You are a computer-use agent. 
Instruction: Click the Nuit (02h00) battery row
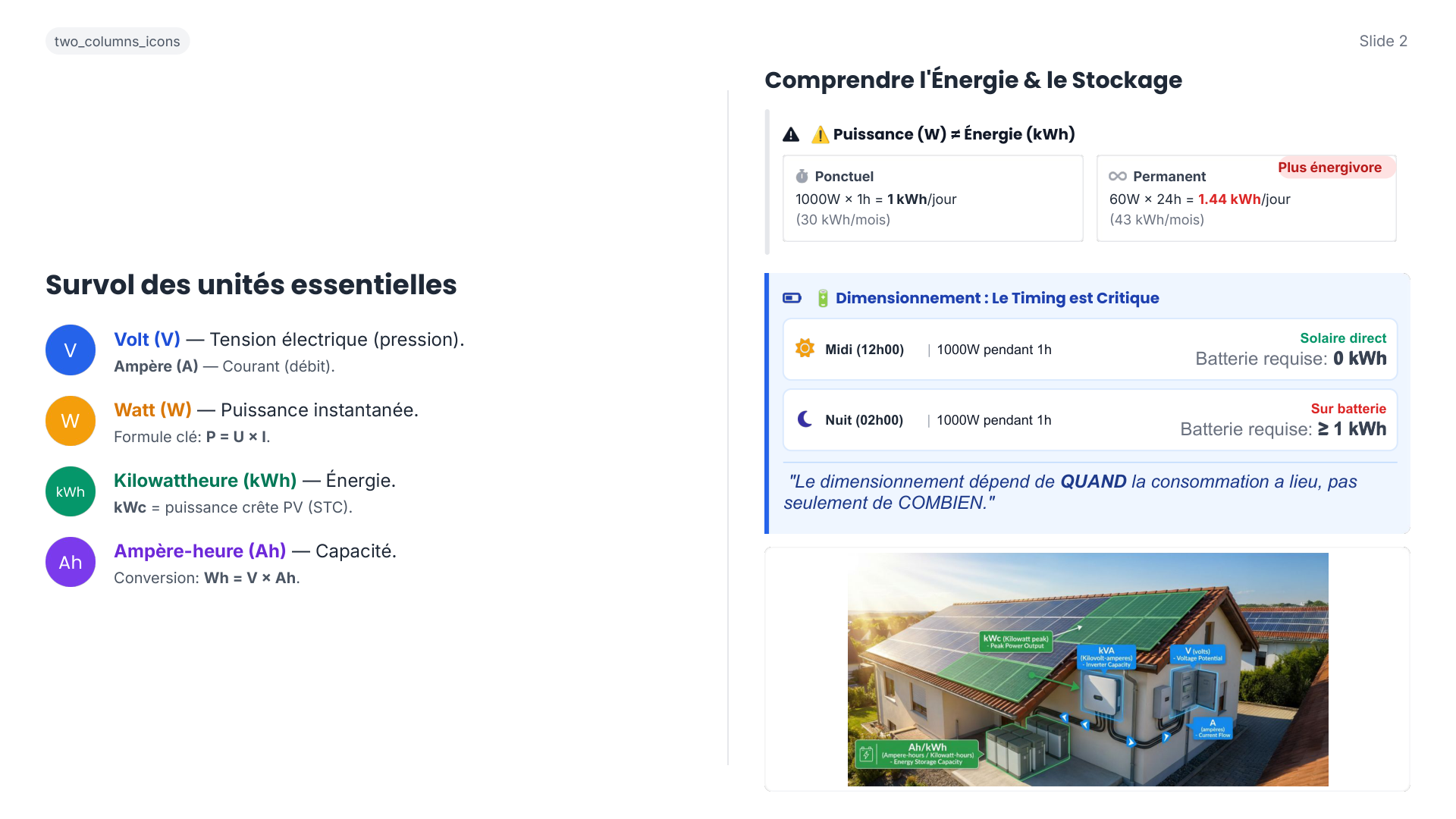pos(1089,420)
